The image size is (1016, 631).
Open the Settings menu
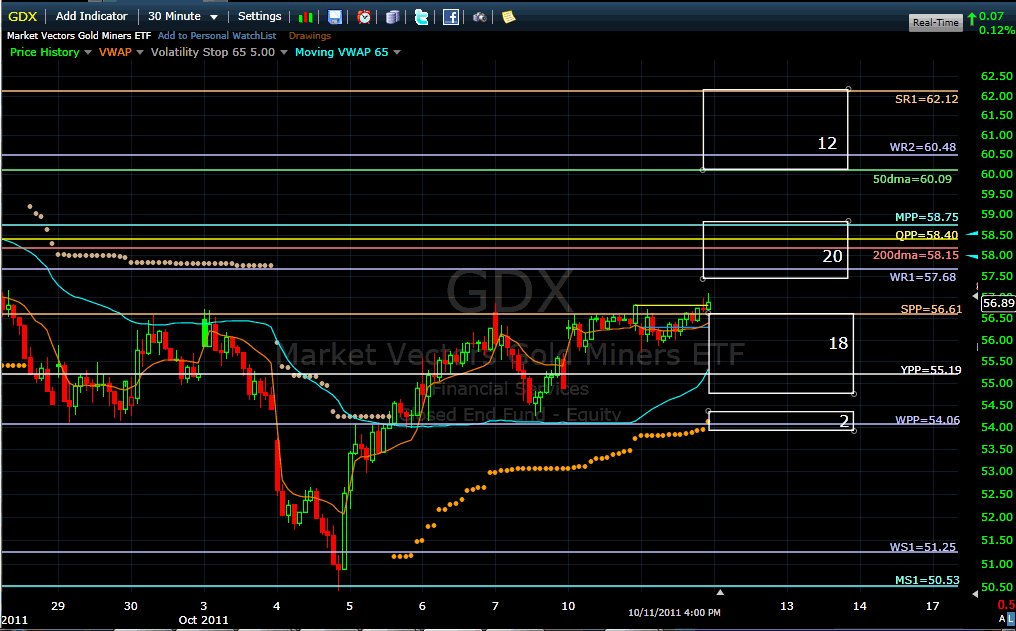(259, 16)
